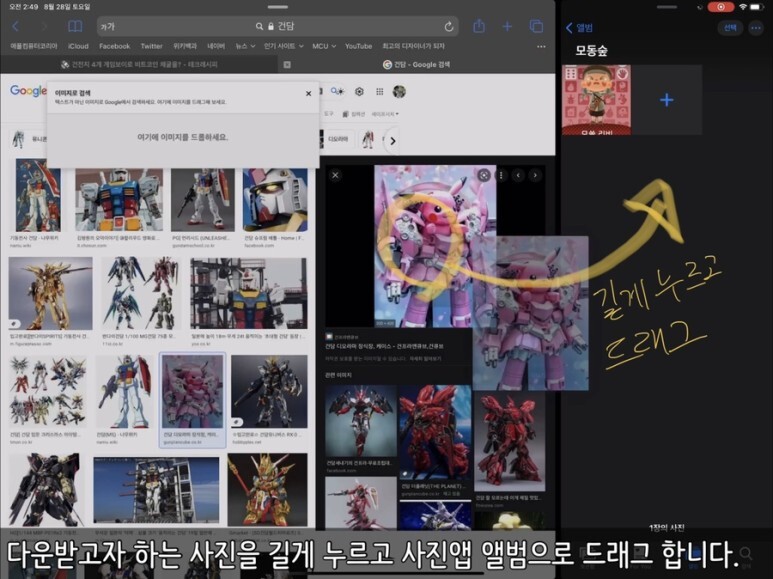Show the Safari tab overview icon

[536, 27]
